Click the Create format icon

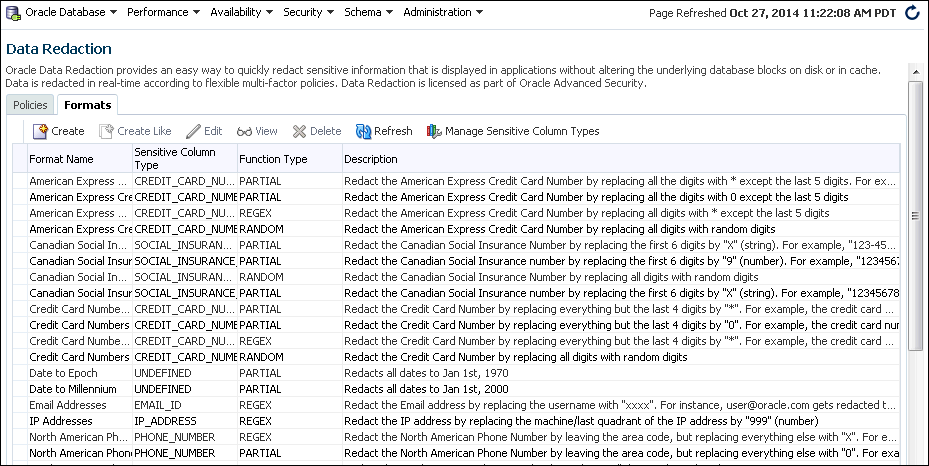pos(40,131)
